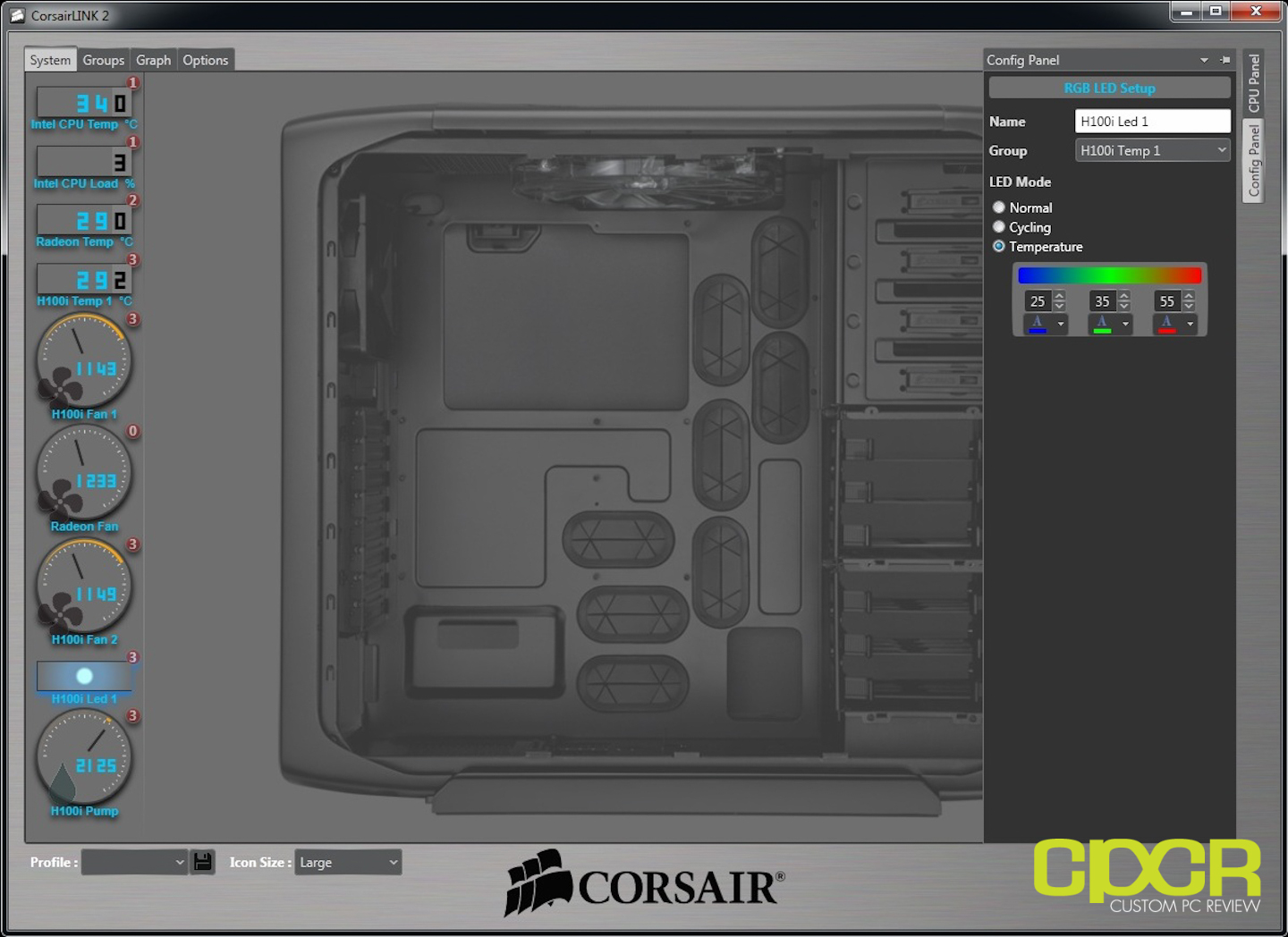Image resolution: width=1288 pixels, height=937 pixels.
Task: Click the CorsairLINK 2 title bar app icon
Action: point(17,15)
